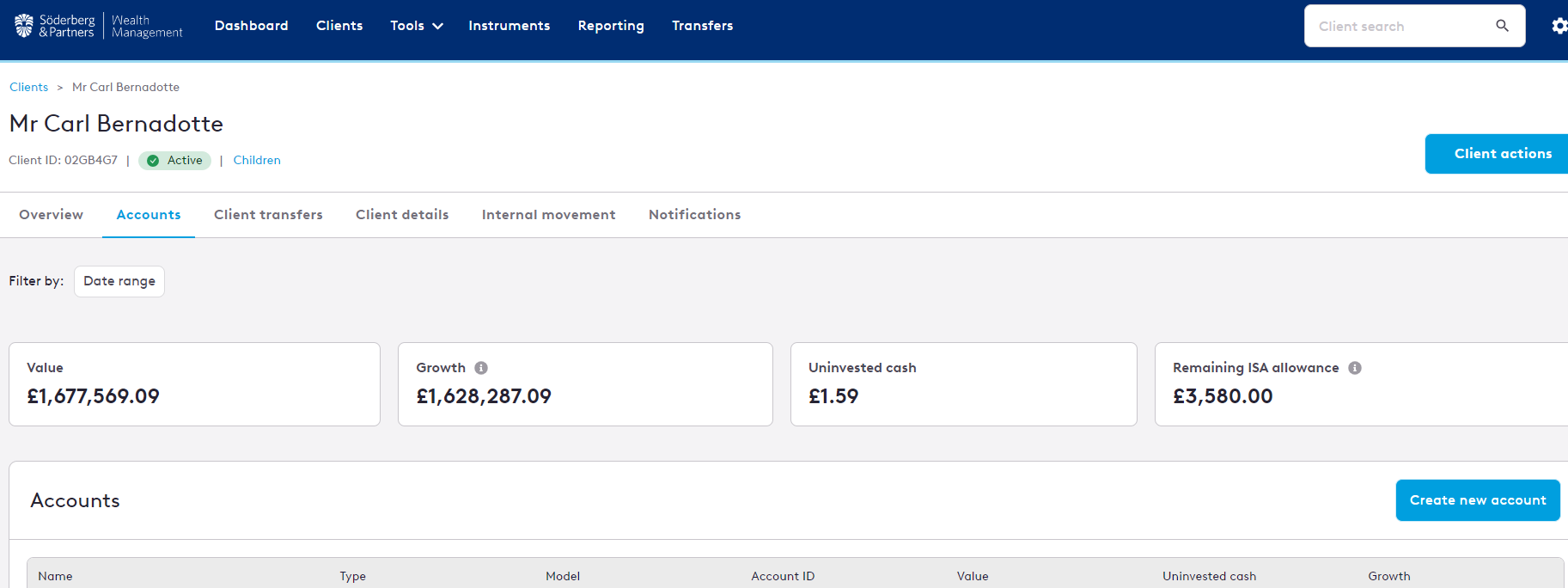1568x588 pixels.
Task: Open the settings gear icon
Action: point(1559,26)
